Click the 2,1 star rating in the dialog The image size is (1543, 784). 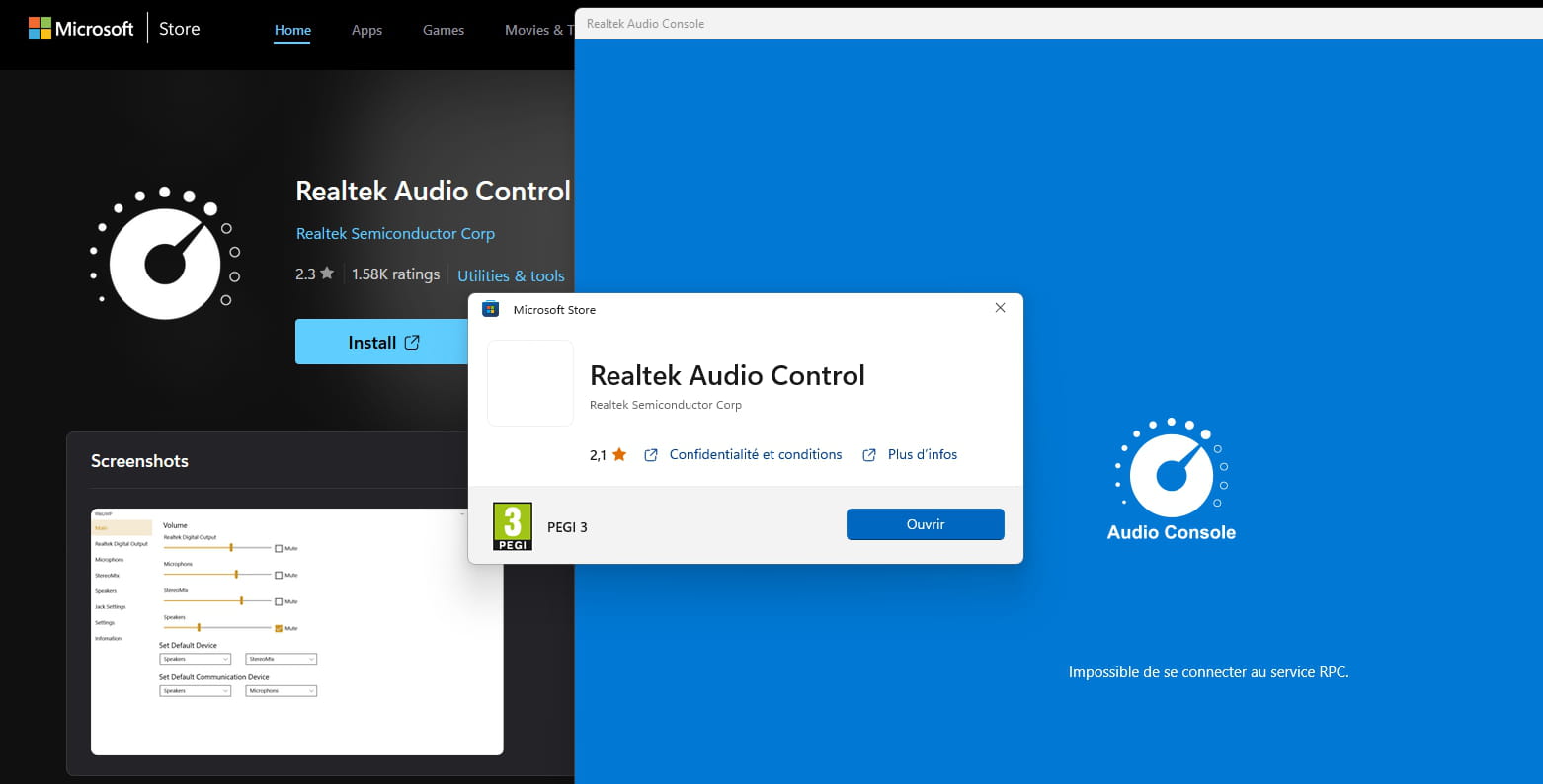pos(609,455)
